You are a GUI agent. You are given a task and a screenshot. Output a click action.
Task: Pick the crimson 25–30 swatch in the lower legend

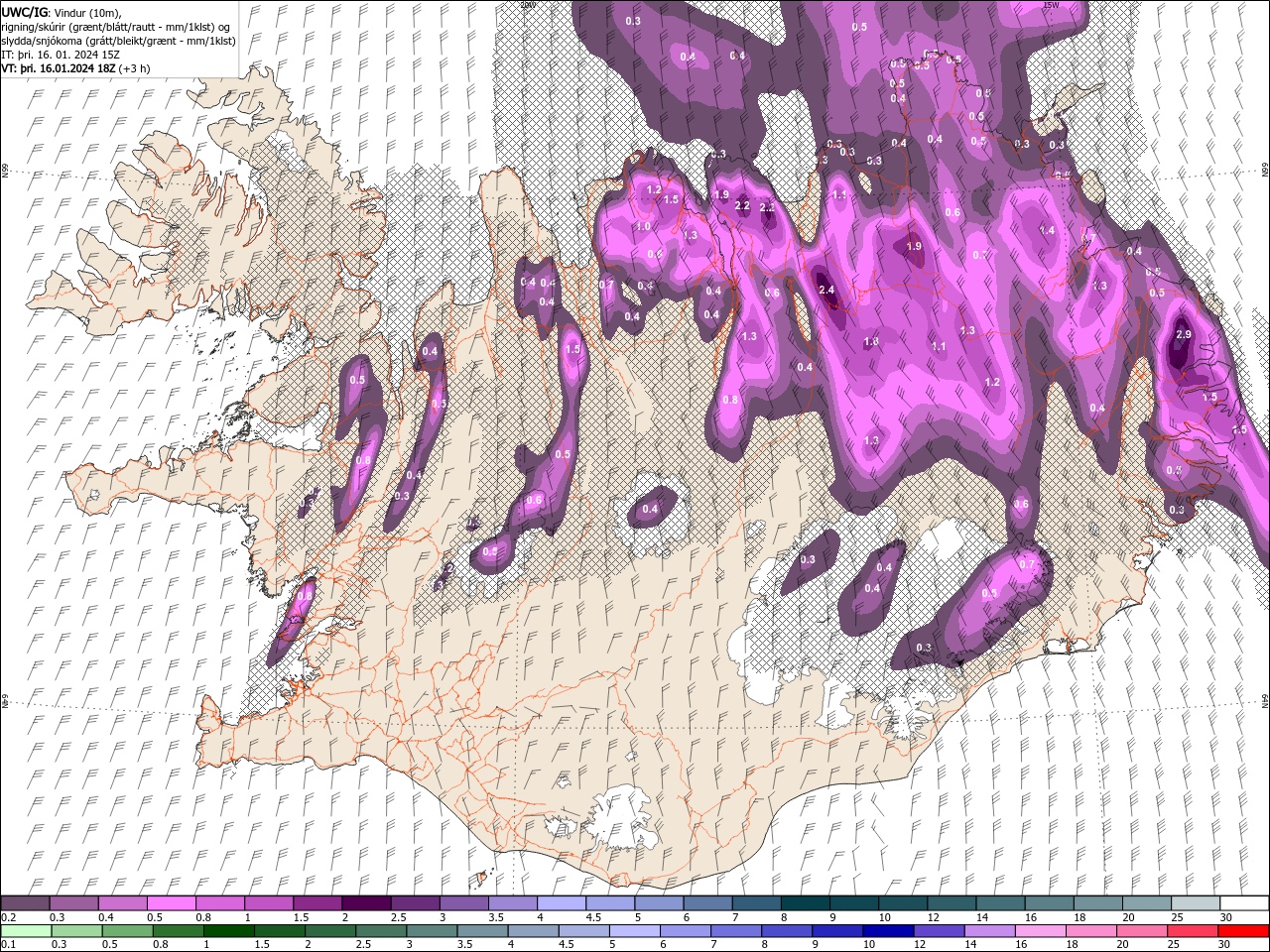[x=1193, y=931]
